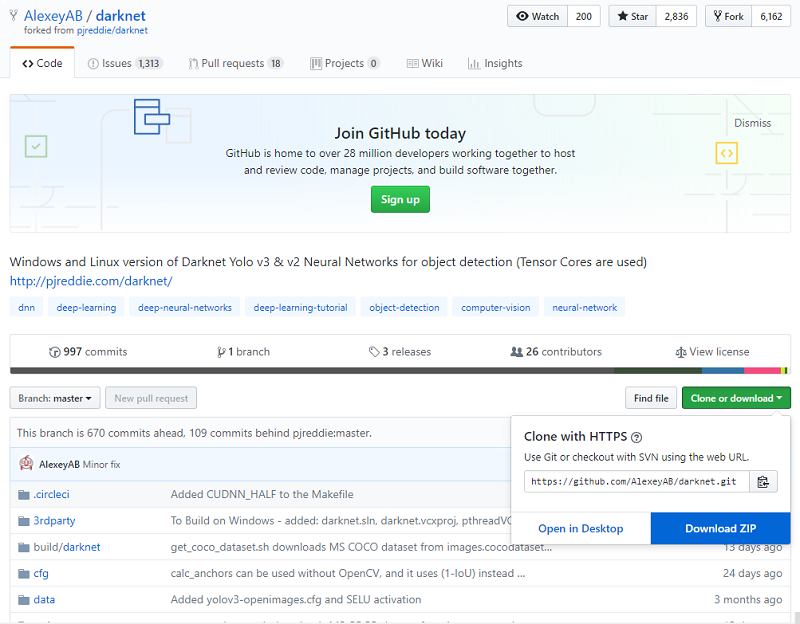Copy clone URL with clipboard icon

coord(763,482)
